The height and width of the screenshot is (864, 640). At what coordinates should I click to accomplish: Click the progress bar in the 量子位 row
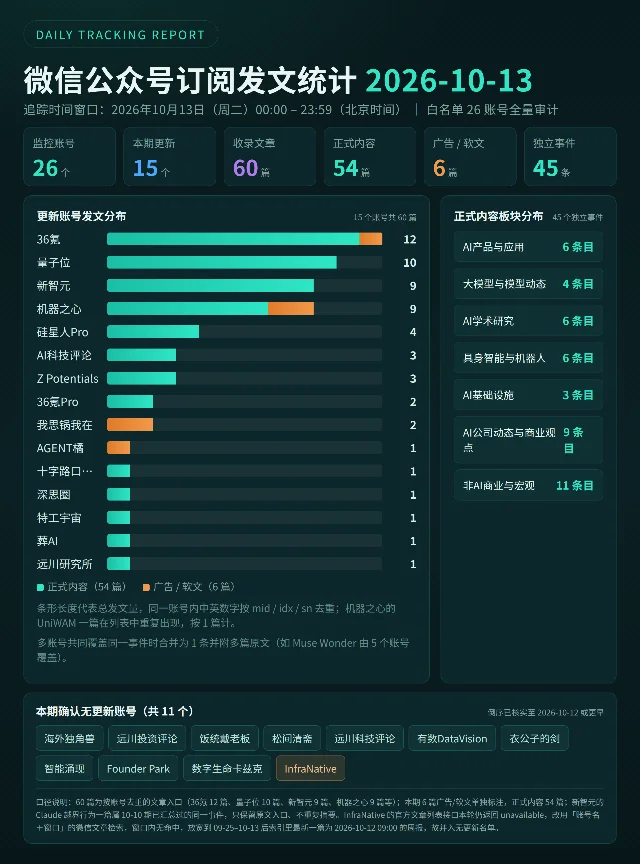244,262
